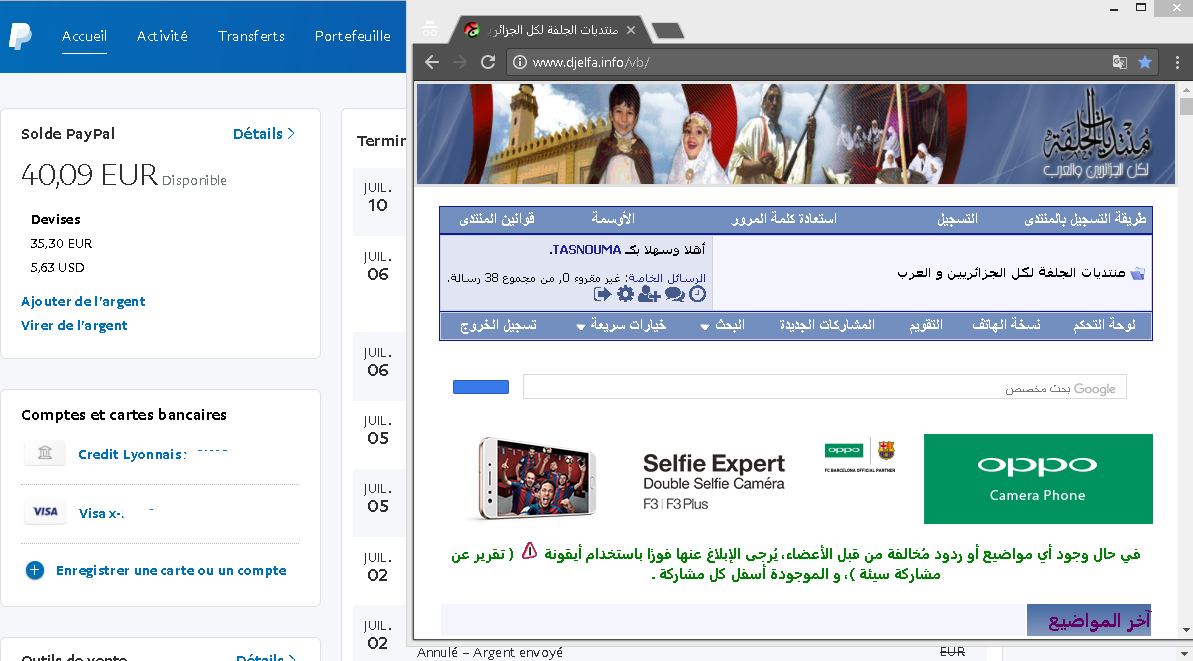Click the forum title breadcrumb link

coord(1011,273)
